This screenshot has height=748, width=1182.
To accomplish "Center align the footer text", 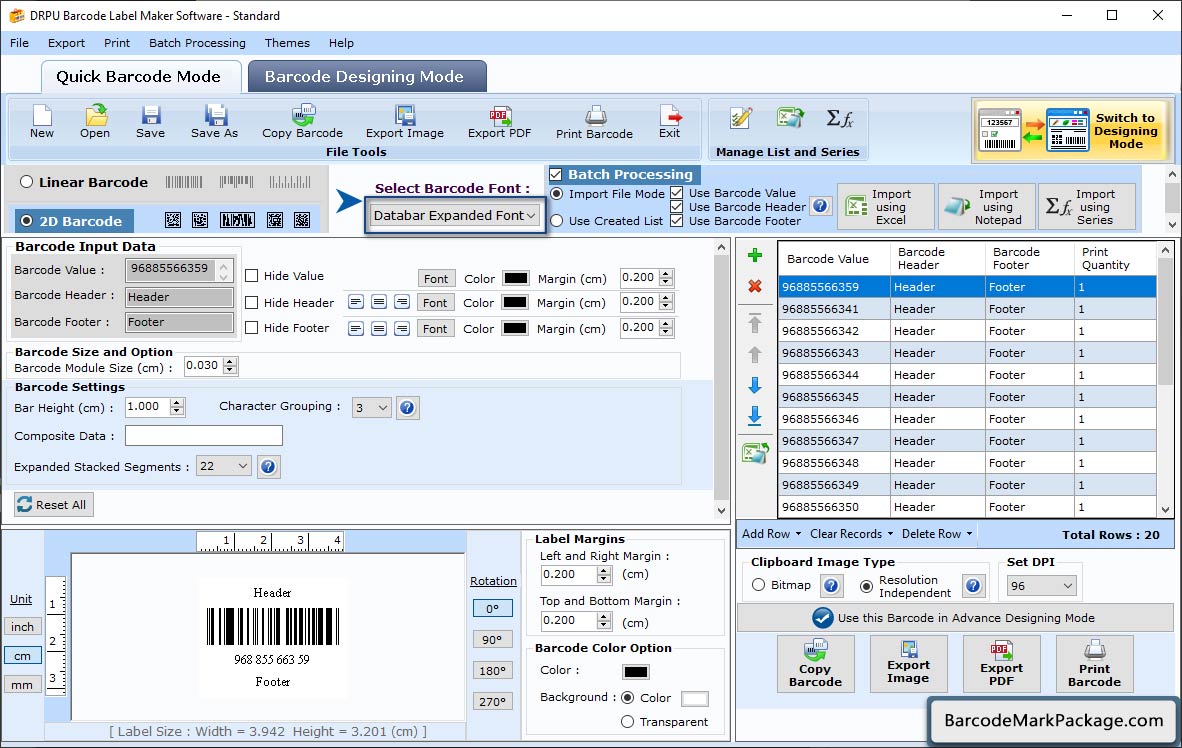I will coord(379,329).
